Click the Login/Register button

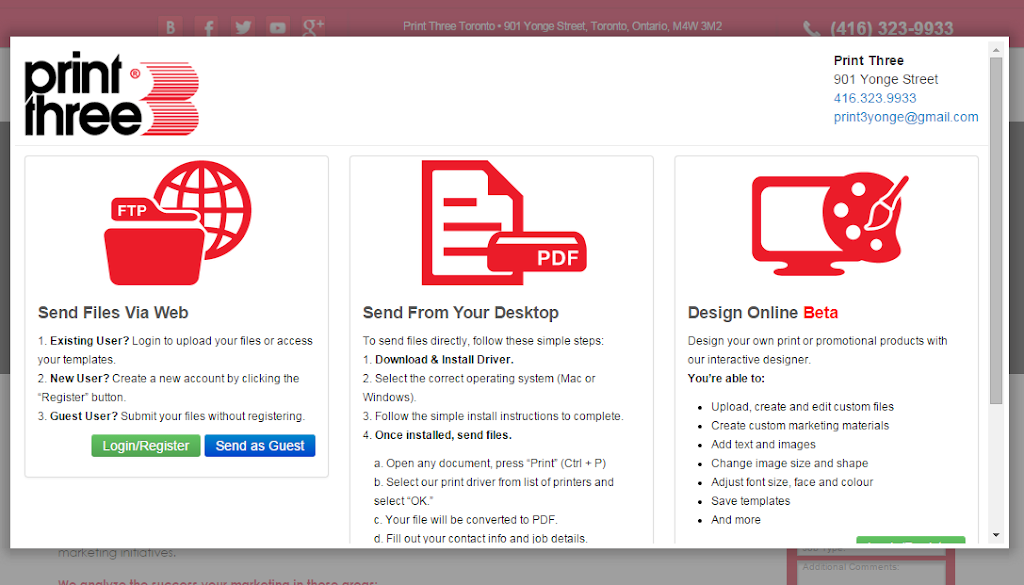coord(146,446)
